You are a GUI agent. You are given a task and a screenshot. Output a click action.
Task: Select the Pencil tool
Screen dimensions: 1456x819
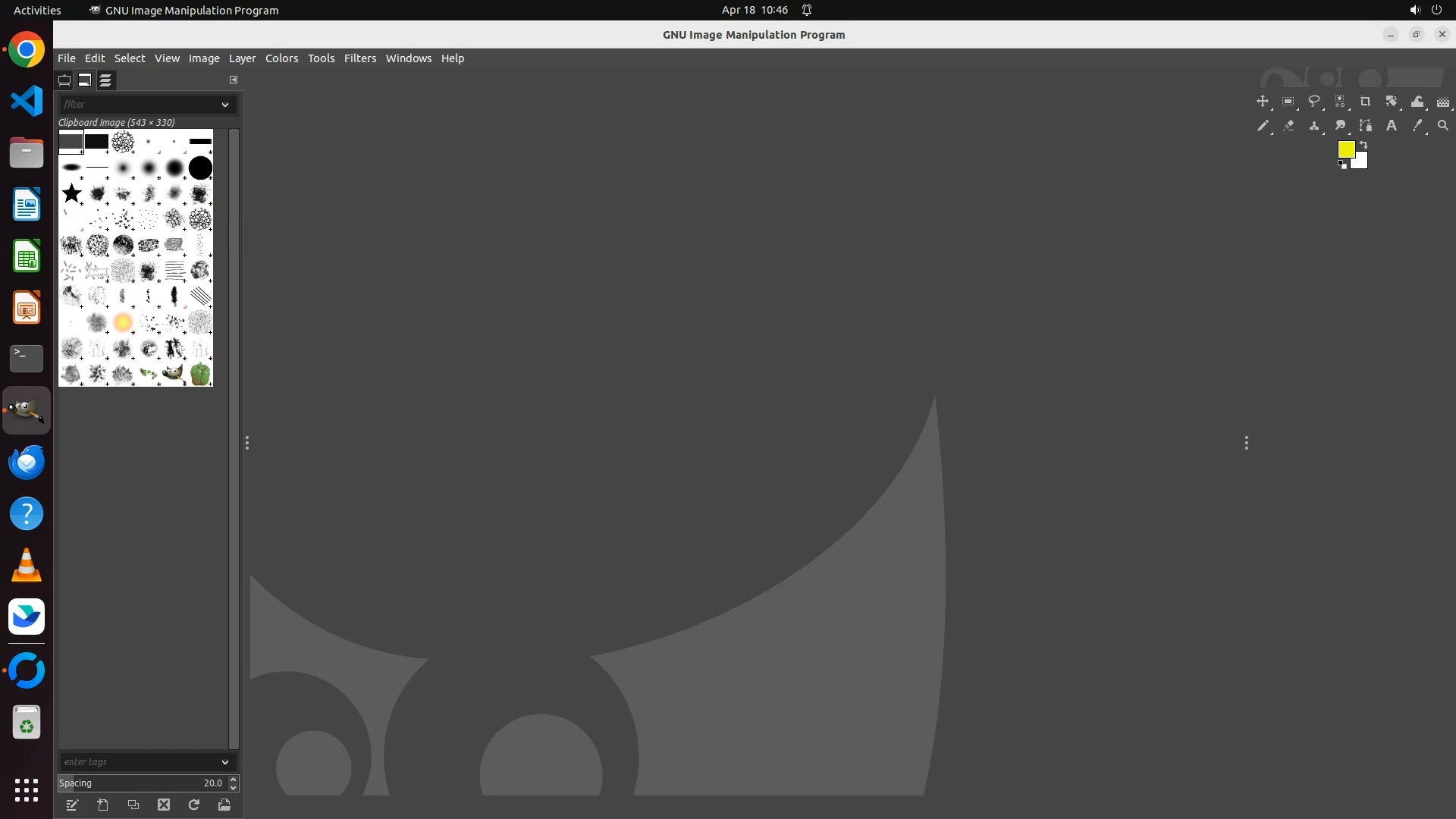[1262, 126]
